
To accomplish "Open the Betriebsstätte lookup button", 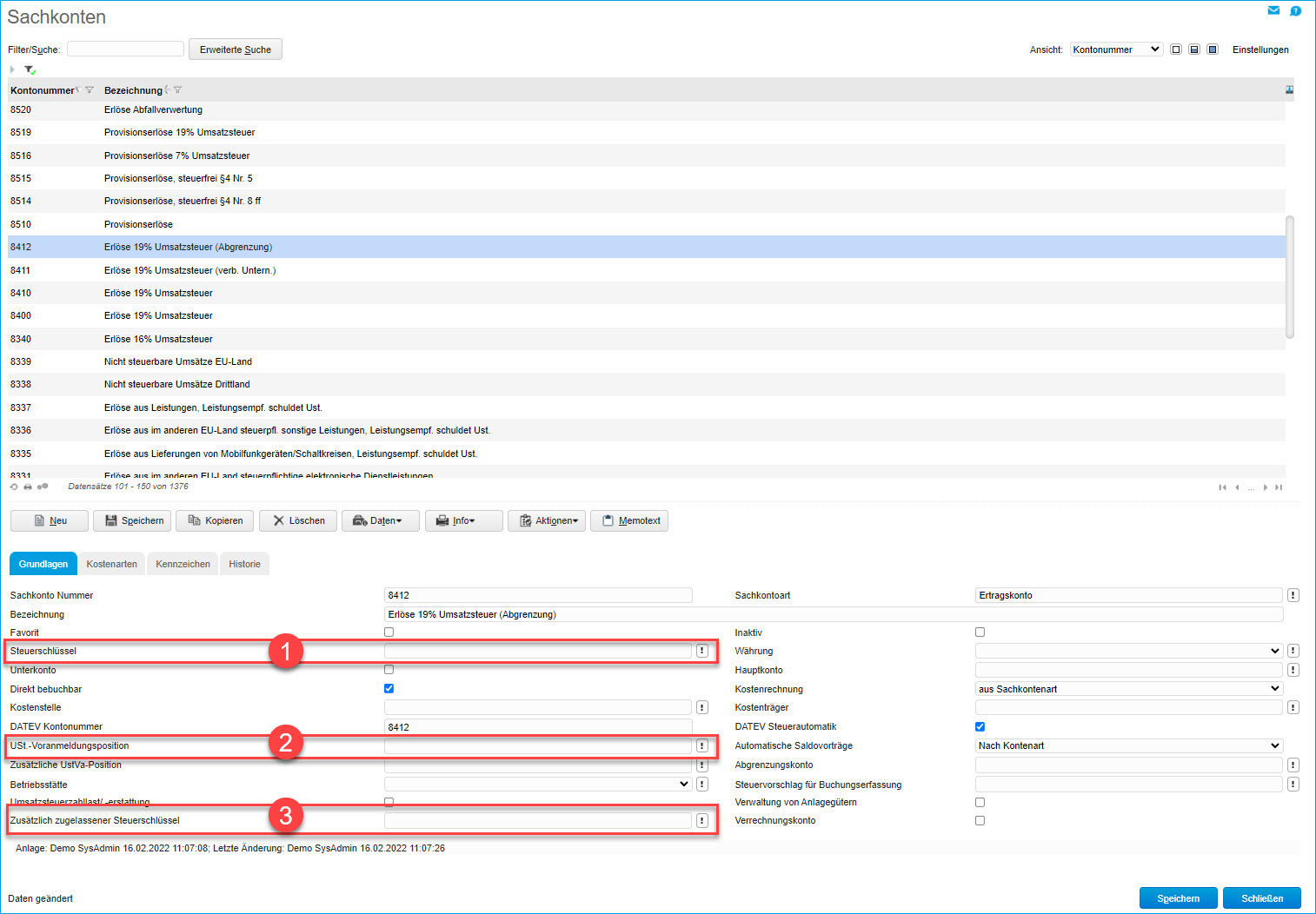I will (x=702, y=784).
